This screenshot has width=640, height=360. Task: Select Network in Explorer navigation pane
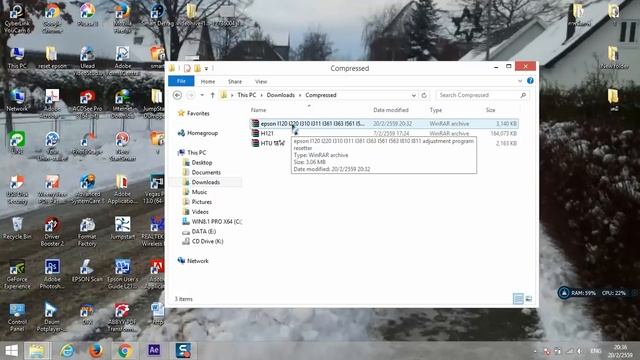(193, 260)
